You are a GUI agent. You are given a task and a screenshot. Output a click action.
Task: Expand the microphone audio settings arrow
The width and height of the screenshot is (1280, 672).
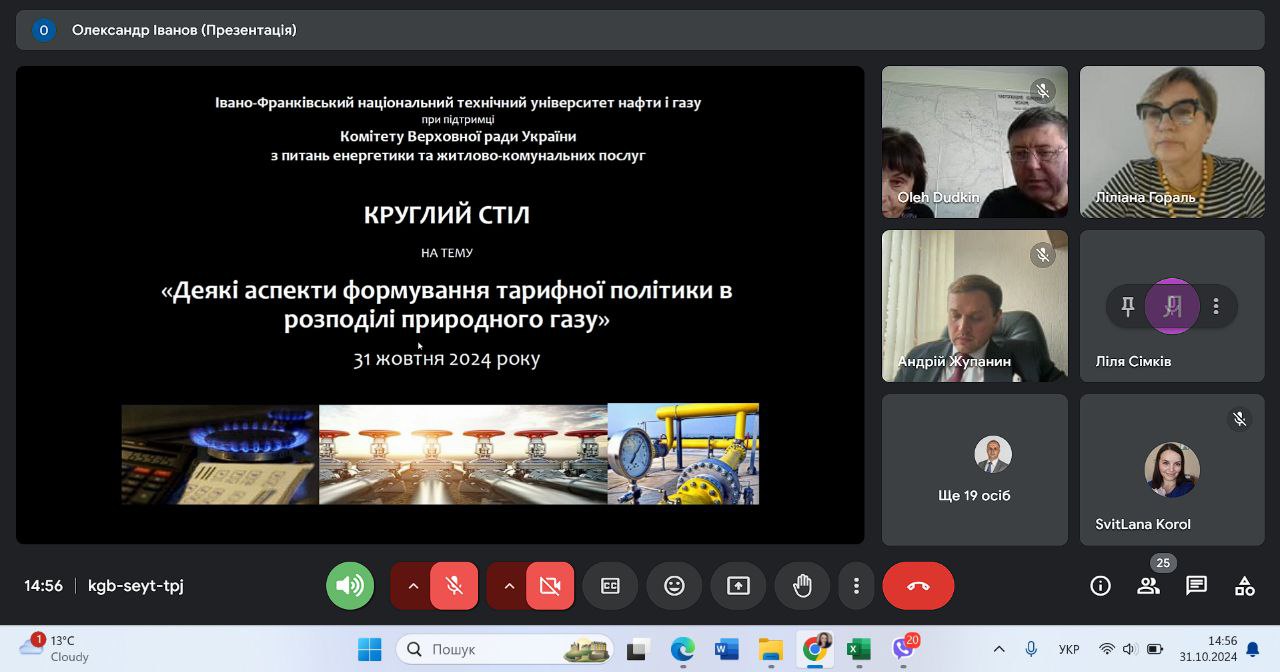pyautogui.click(x=412, y=586)
